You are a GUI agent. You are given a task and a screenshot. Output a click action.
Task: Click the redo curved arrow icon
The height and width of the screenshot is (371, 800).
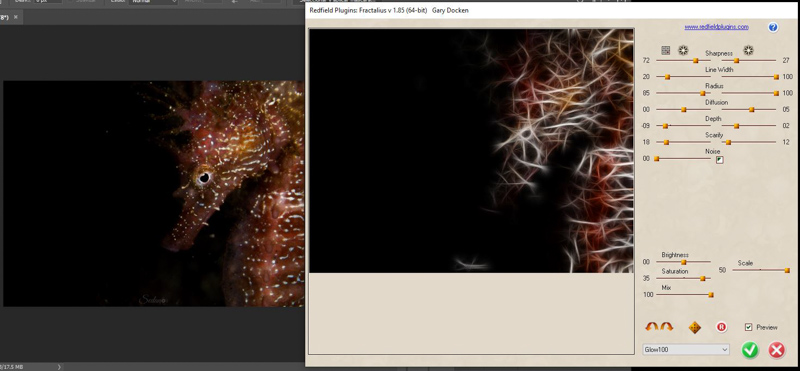tap(667, 327)
